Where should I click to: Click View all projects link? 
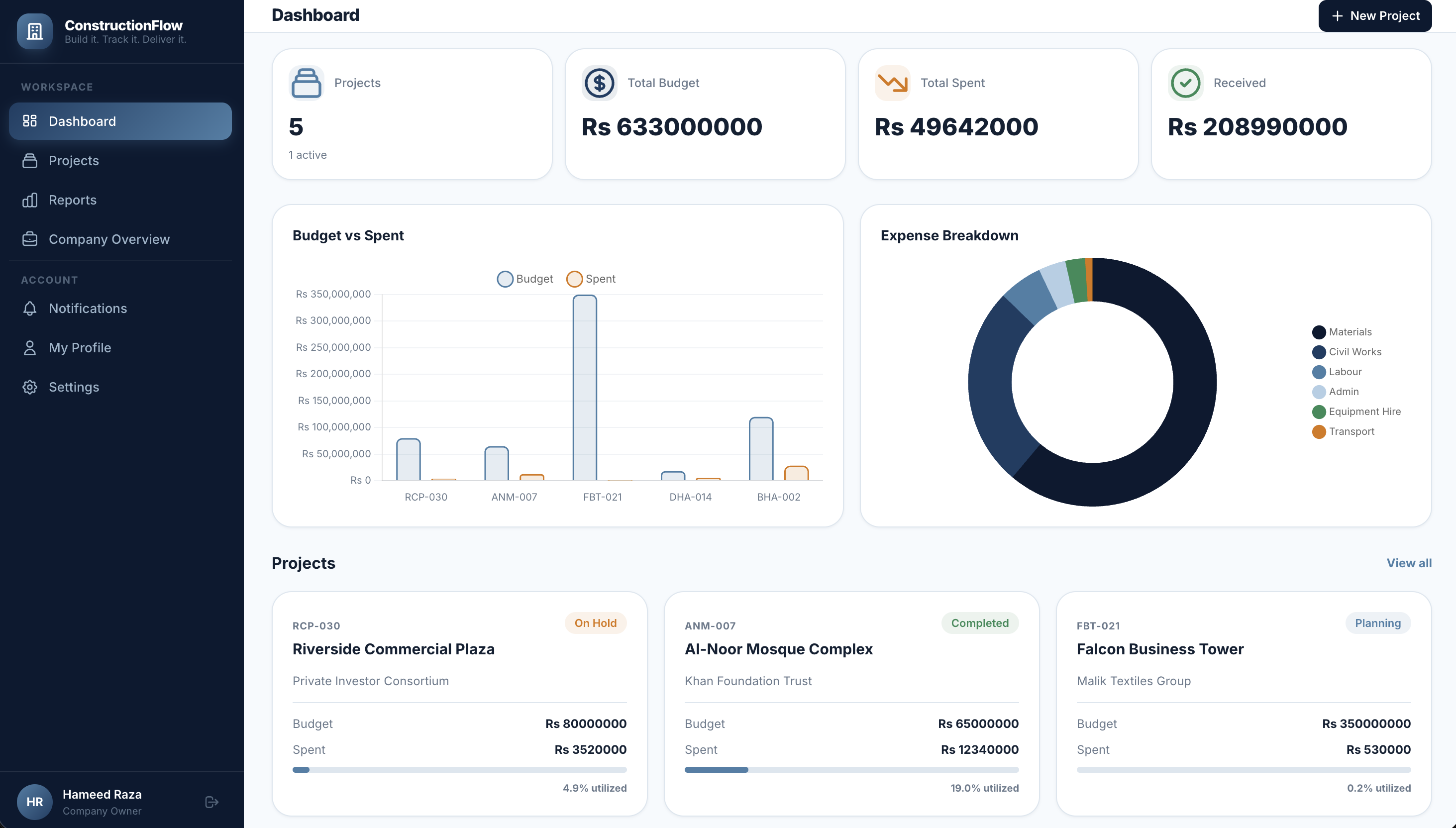[1409, 563]
